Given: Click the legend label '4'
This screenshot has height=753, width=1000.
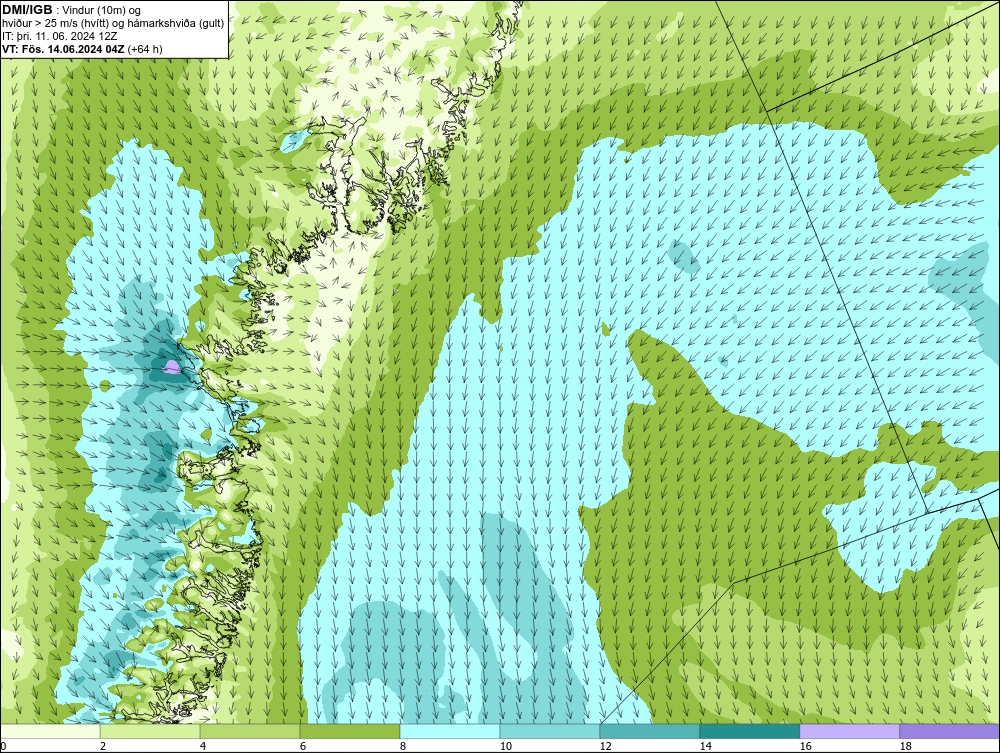Looking at the screenshot, I should pos(203,746).
